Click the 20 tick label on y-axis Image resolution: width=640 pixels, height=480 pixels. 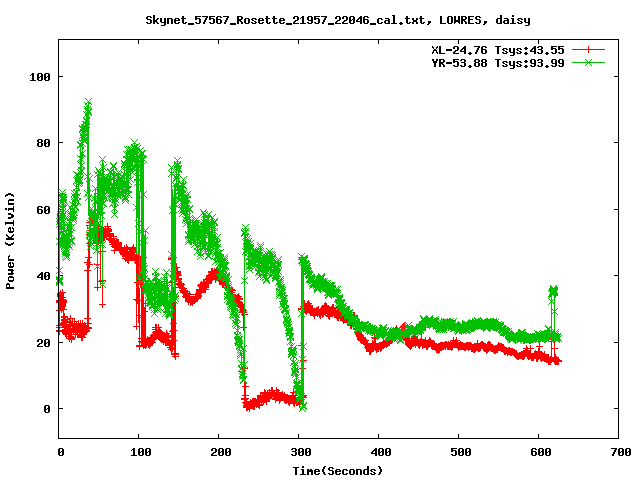tap(44, 343)
